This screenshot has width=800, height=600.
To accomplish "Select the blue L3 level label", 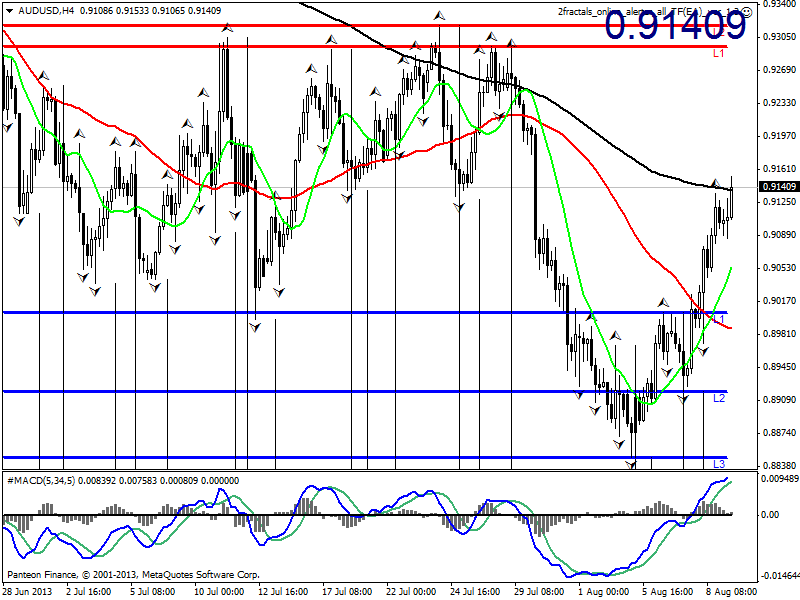I will [719, 464].
